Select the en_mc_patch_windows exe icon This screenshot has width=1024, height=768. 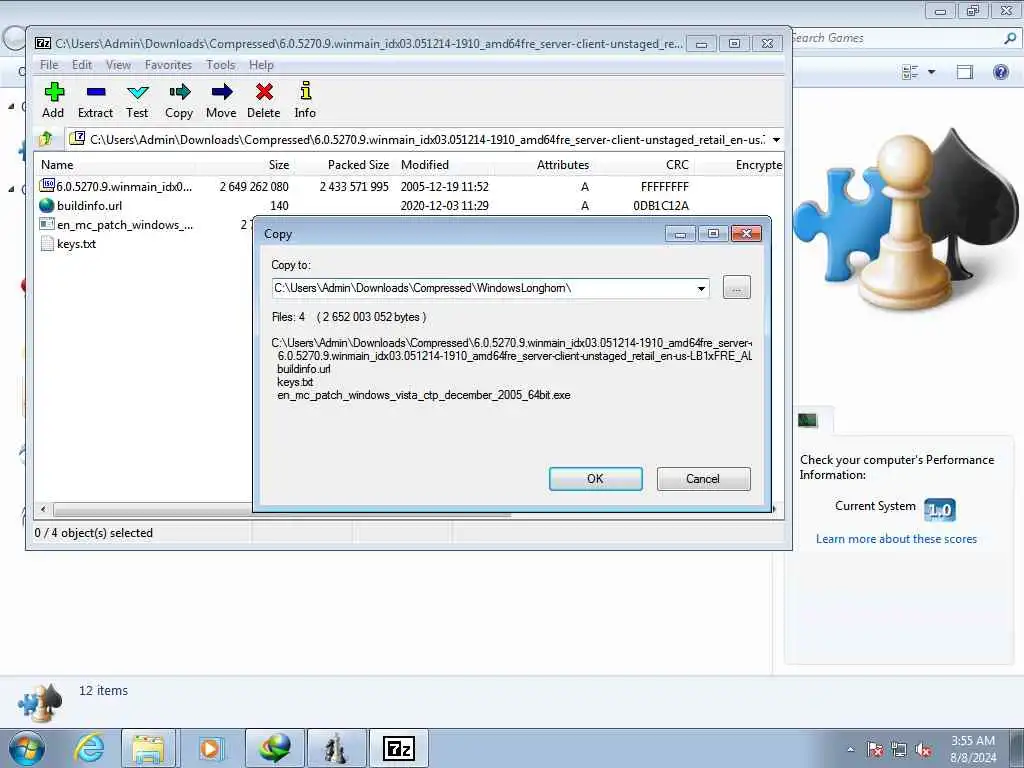click(x=47, y=224)
